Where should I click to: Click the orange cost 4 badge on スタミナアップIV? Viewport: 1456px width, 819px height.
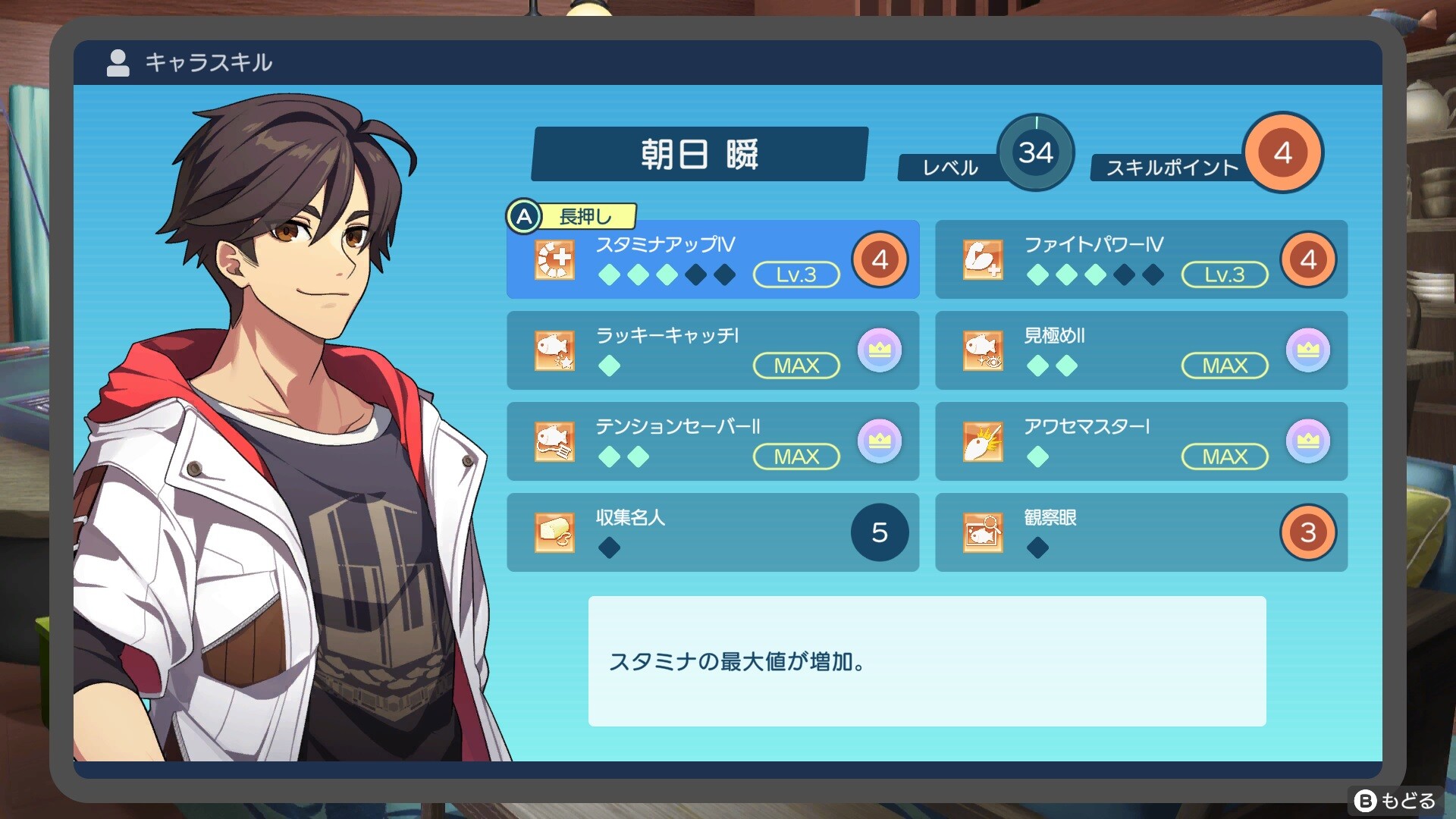click(x=880, y=259)
